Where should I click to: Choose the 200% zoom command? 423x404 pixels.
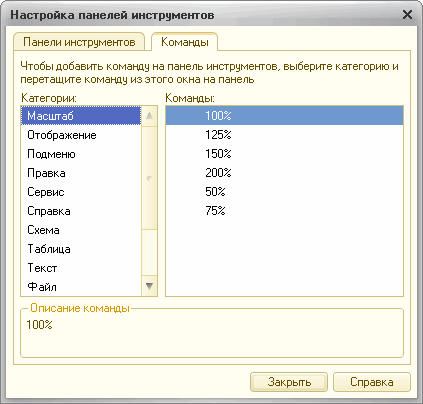[284, 173]
